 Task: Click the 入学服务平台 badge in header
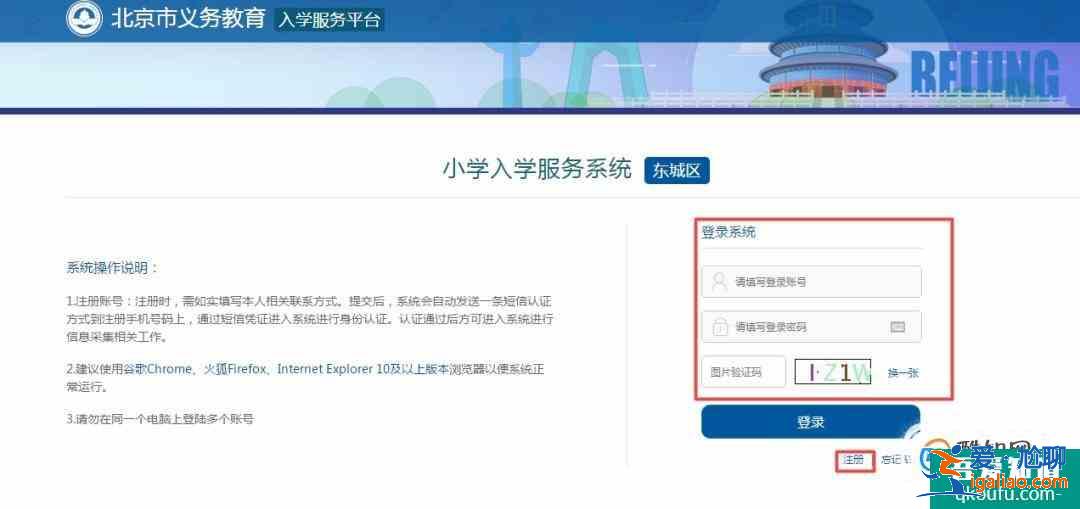pos(329,19)
